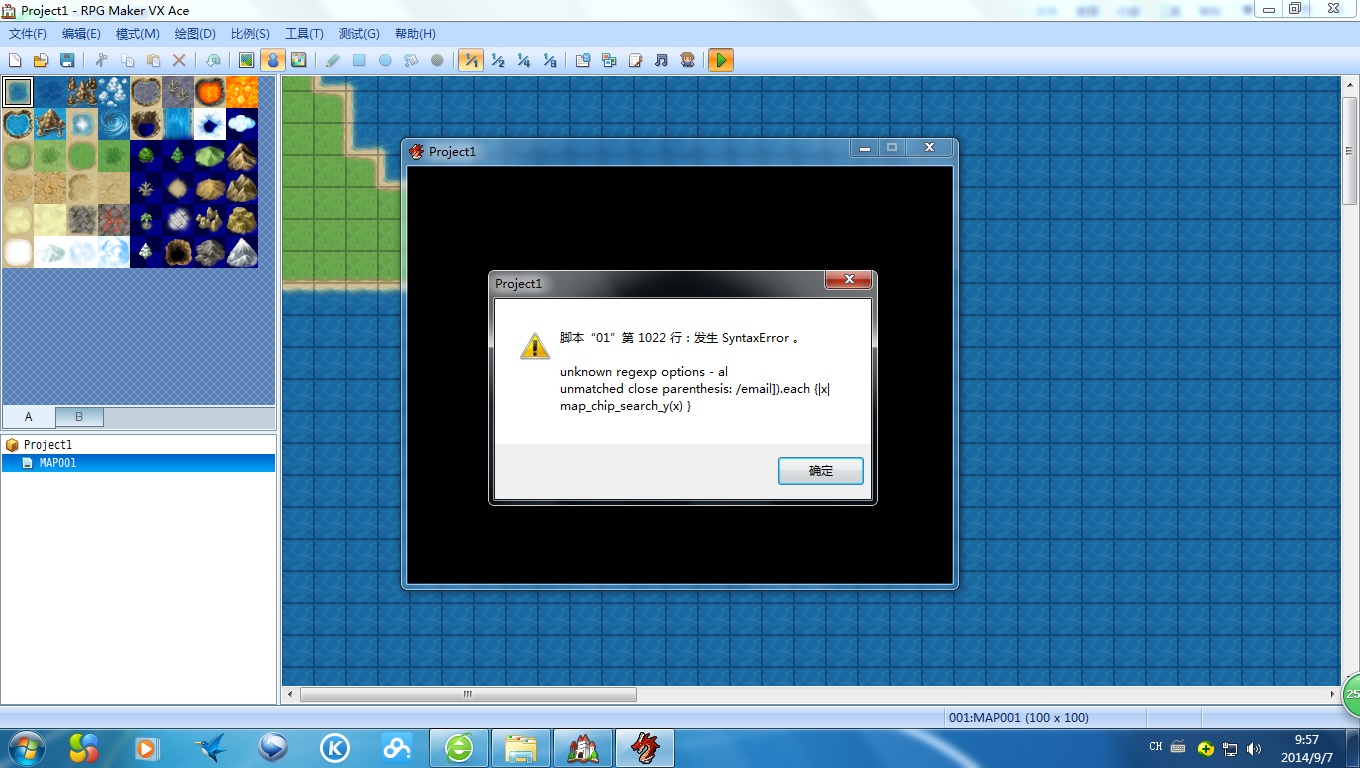Select the Project1 root tree item

tap(47, 445)
